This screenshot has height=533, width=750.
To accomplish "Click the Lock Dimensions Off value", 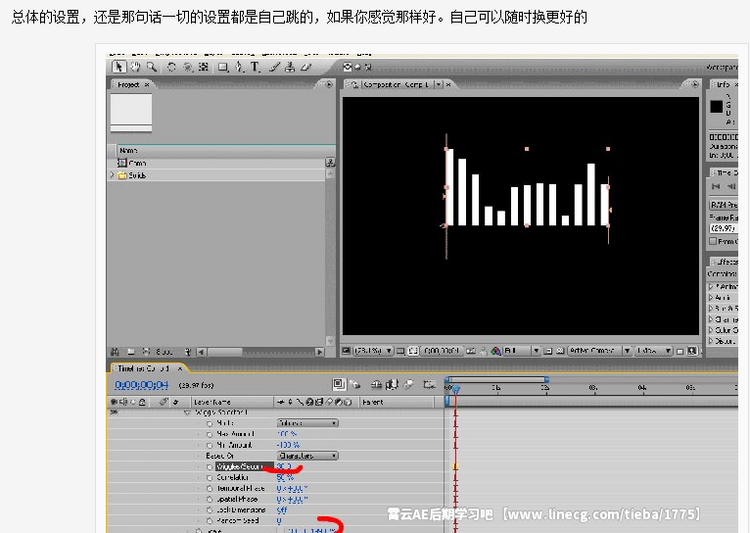I will [282, 510].
